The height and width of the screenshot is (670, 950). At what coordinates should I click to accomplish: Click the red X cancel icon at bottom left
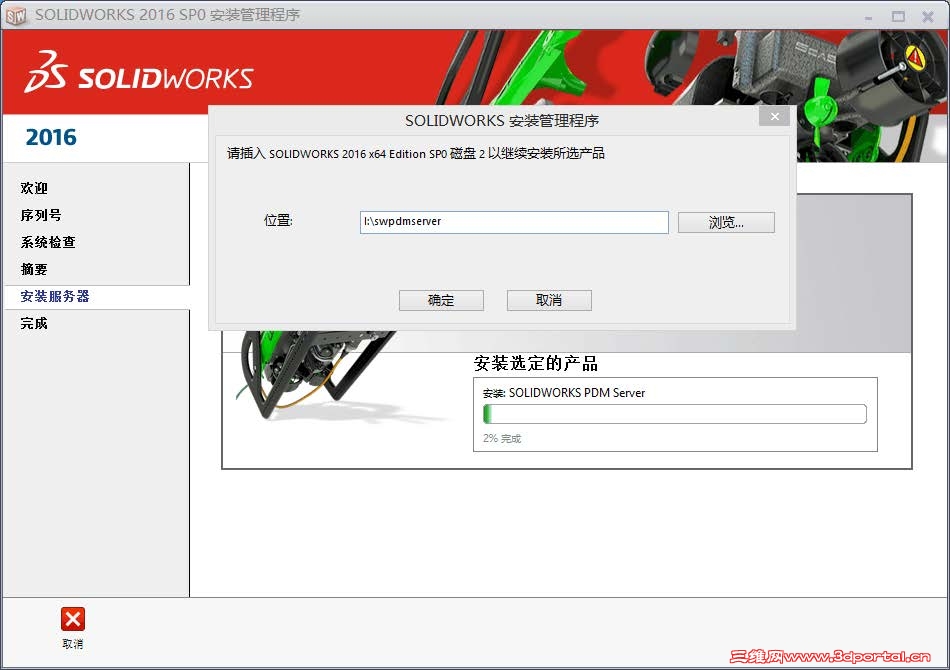click(73, 619)
